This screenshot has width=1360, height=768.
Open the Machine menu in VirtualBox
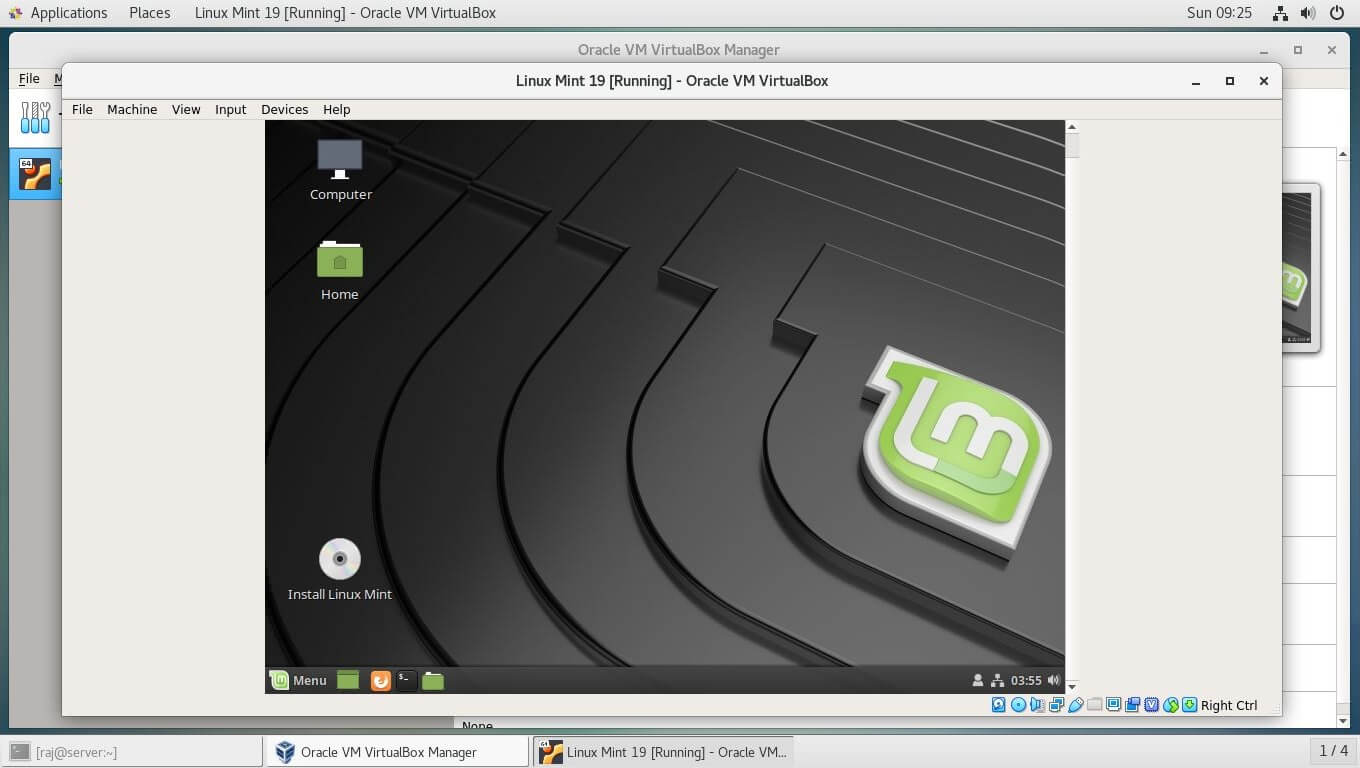tap(131, 109)
